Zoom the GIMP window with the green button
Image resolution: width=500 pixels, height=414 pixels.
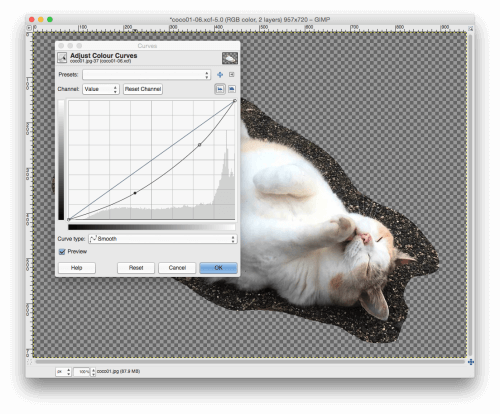tap(50, 20)
